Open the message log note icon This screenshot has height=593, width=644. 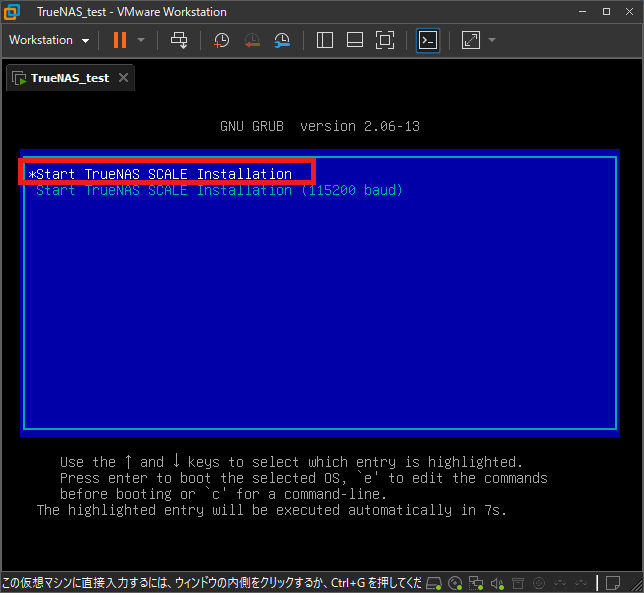613,583
